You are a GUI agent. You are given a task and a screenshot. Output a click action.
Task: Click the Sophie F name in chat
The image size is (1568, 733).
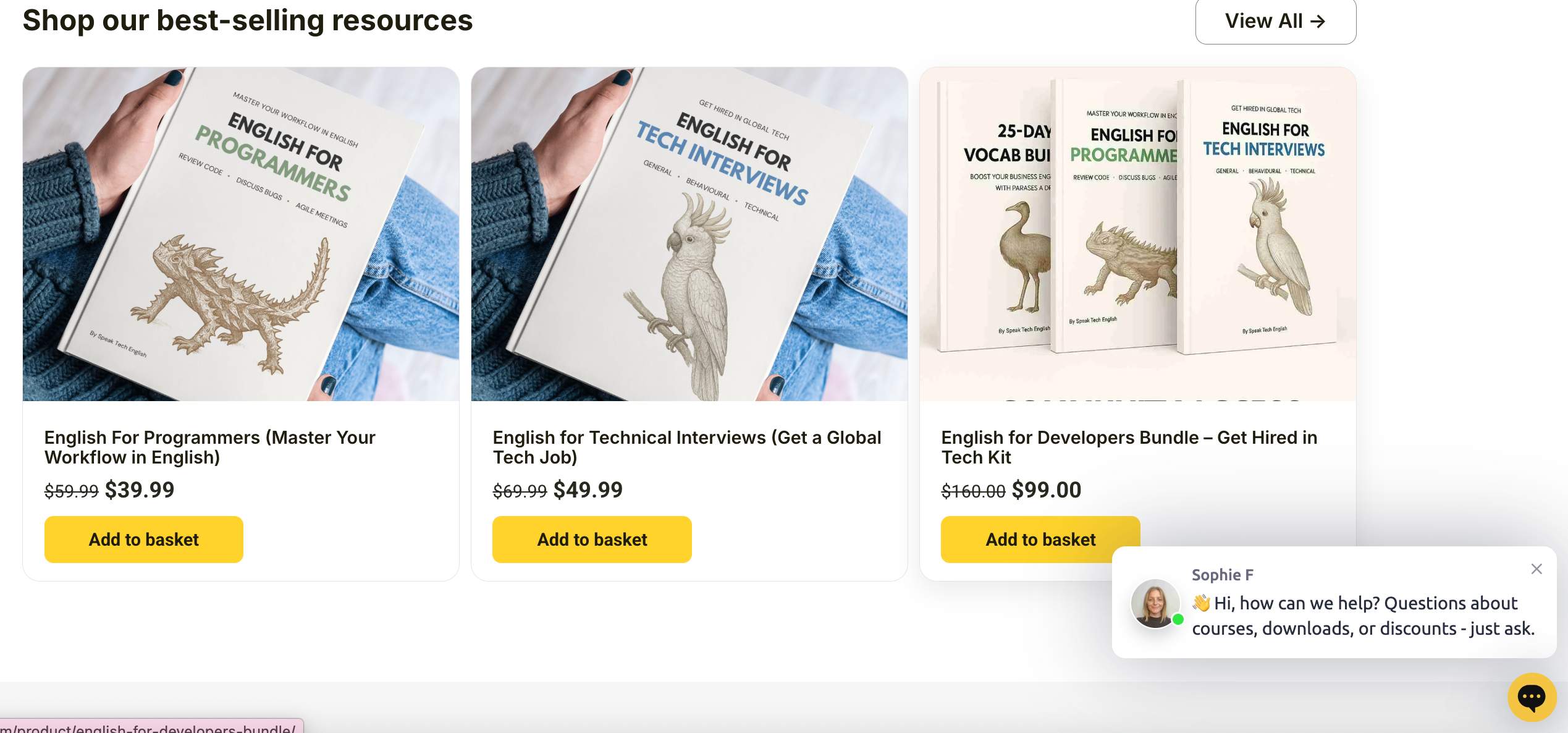pos(1223,575)
